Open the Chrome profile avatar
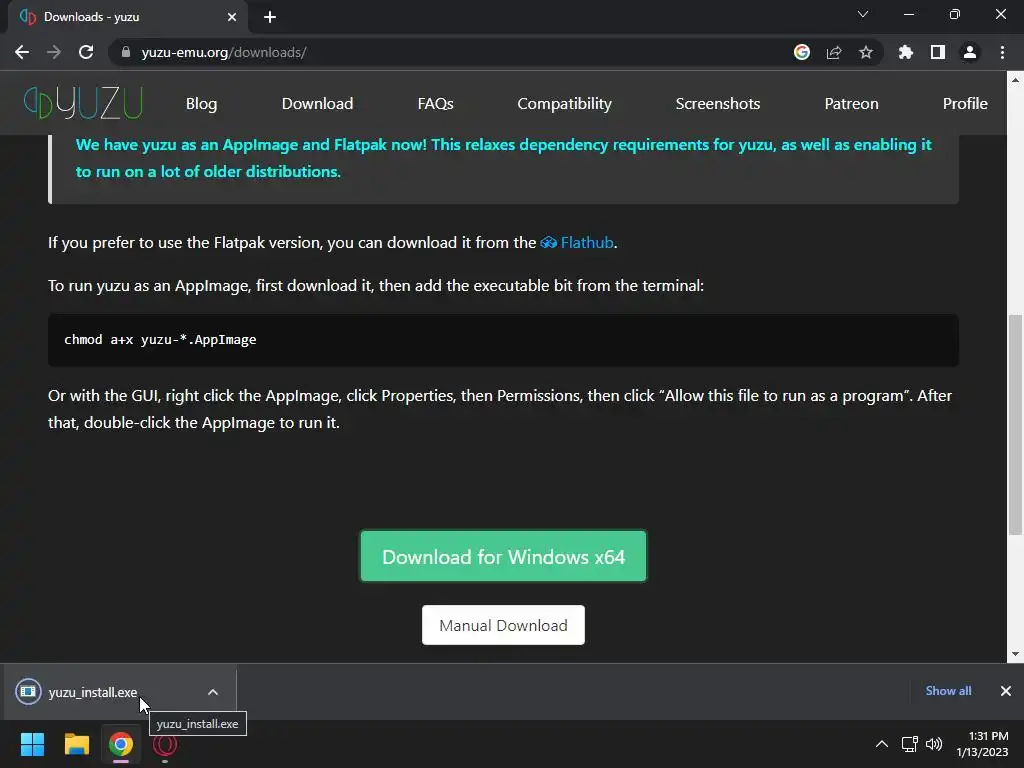The image size is (1024, 768). coord(970,52)
